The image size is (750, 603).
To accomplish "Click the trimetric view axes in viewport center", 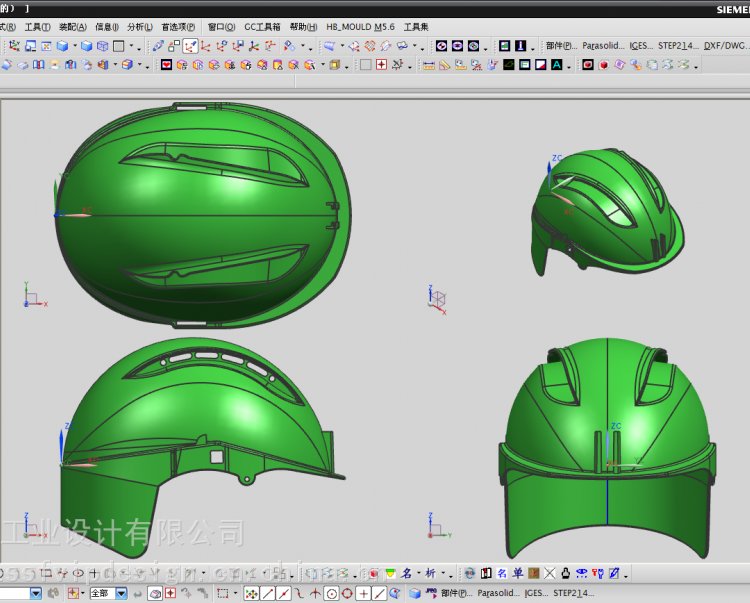I will coord(437,299).
